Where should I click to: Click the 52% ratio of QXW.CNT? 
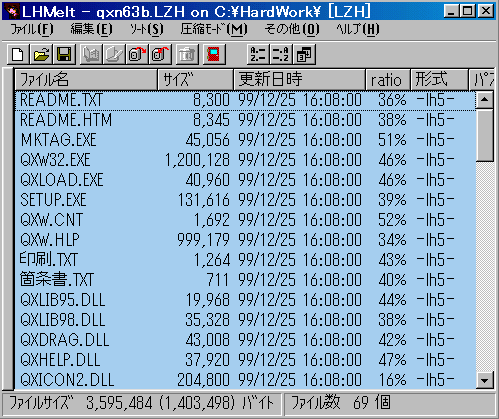(x=392, y=220)
